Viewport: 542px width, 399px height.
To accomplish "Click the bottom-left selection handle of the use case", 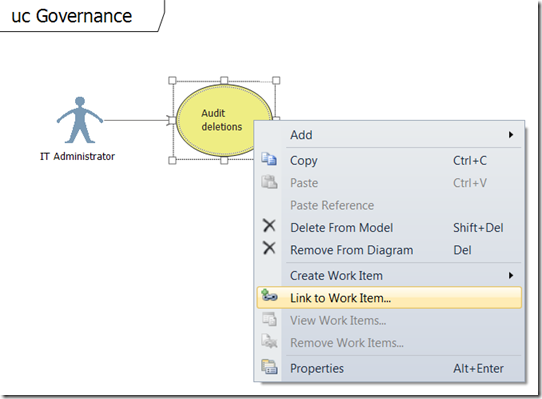I will point(172,160).
